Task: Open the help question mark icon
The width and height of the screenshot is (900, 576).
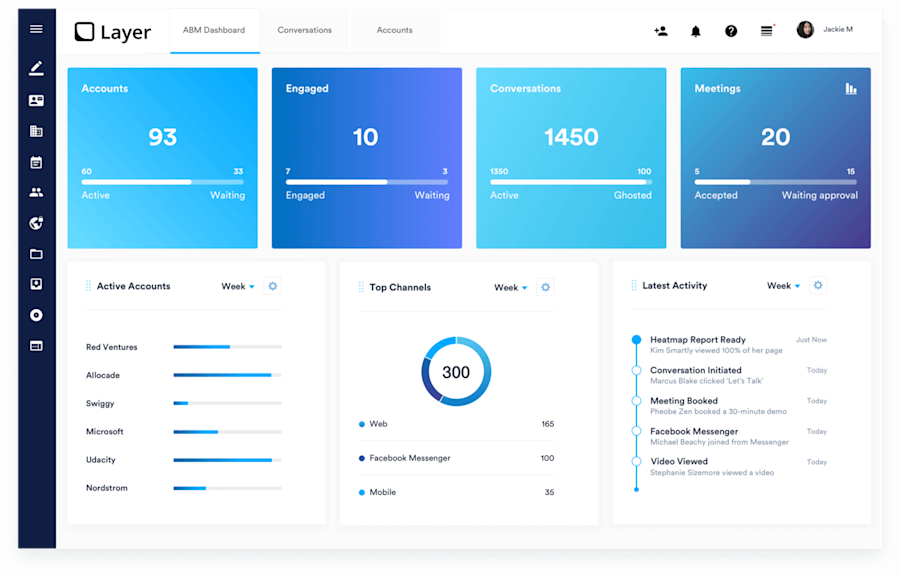Action: pos(731,31)
